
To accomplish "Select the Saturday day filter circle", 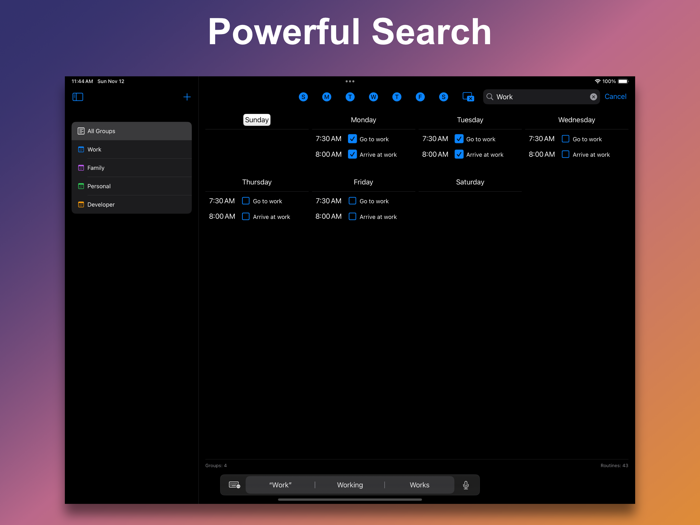I will point(443,97).
